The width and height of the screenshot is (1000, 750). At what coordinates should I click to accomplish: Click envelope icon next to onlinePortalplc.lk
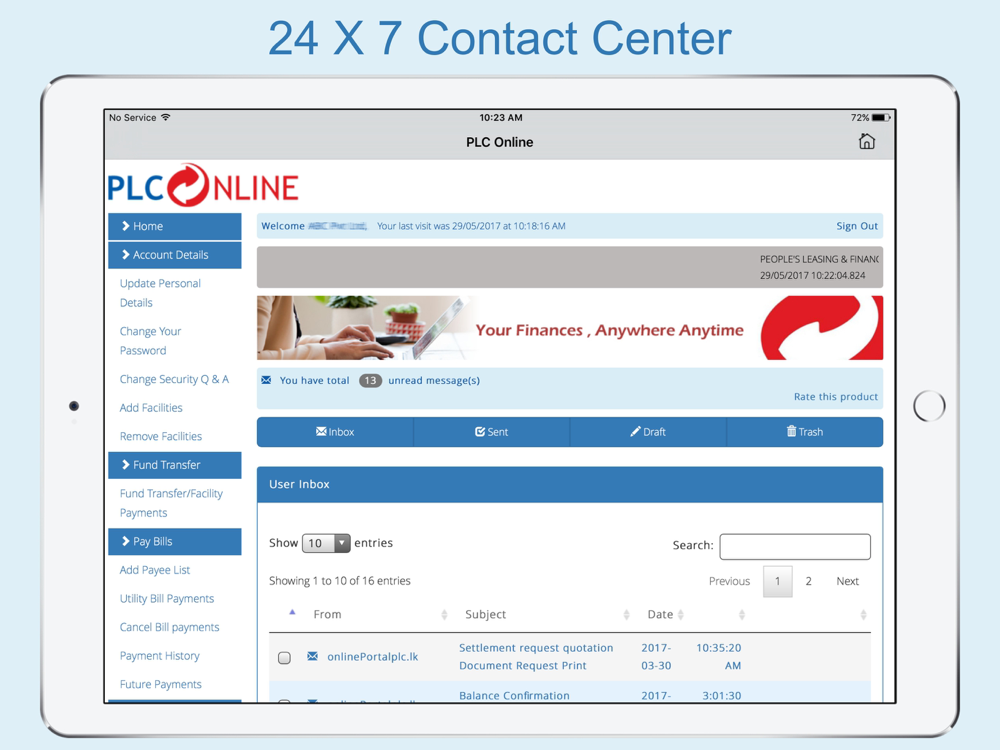click(x=312, y=656)
